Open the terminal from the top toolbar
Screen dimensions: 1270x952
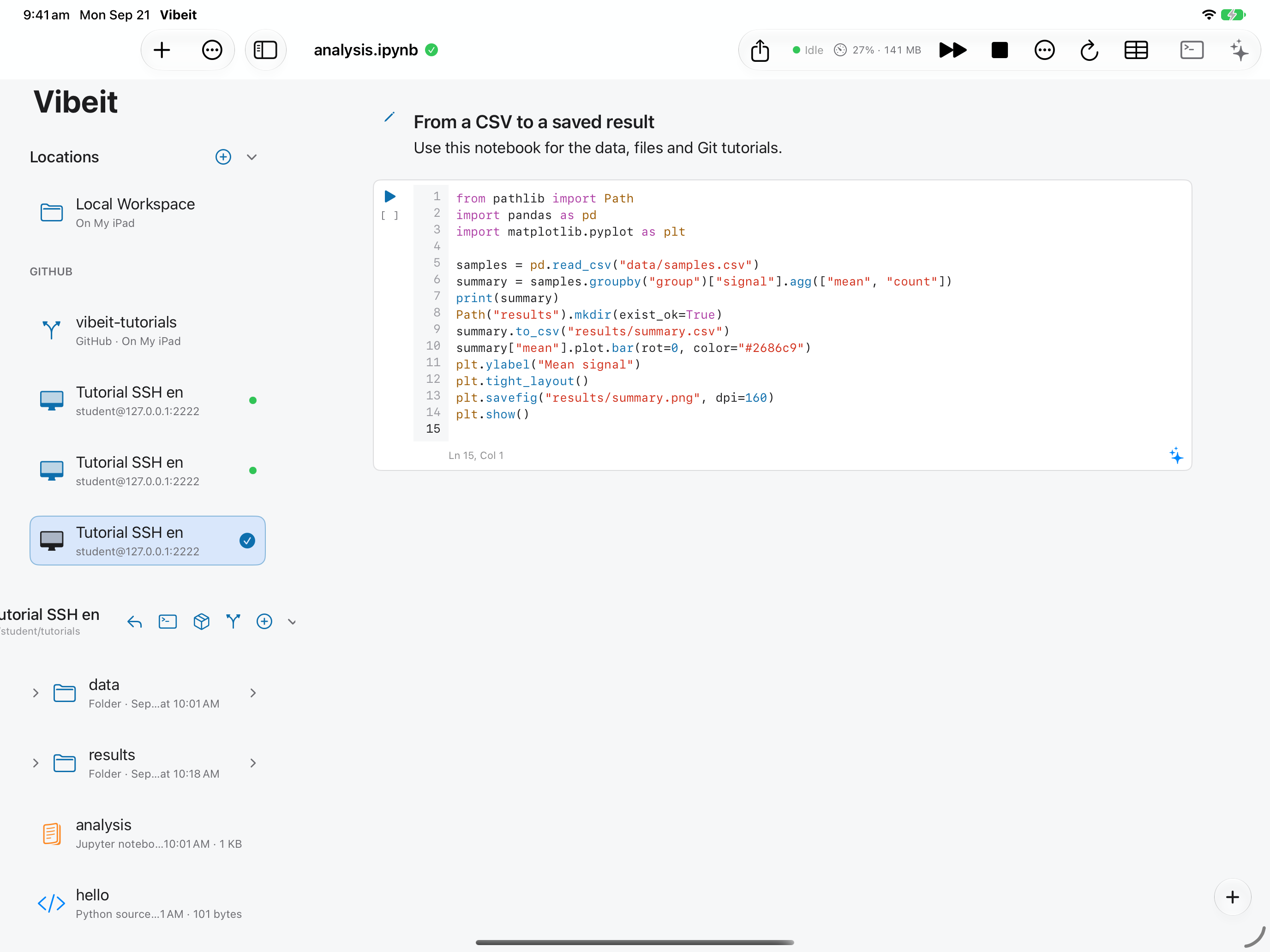(x=1192, y=50)
